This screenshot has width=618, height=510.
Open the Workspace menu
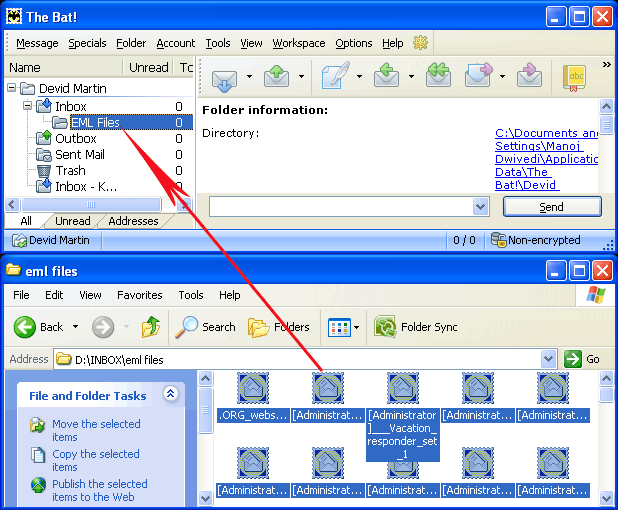299,43
